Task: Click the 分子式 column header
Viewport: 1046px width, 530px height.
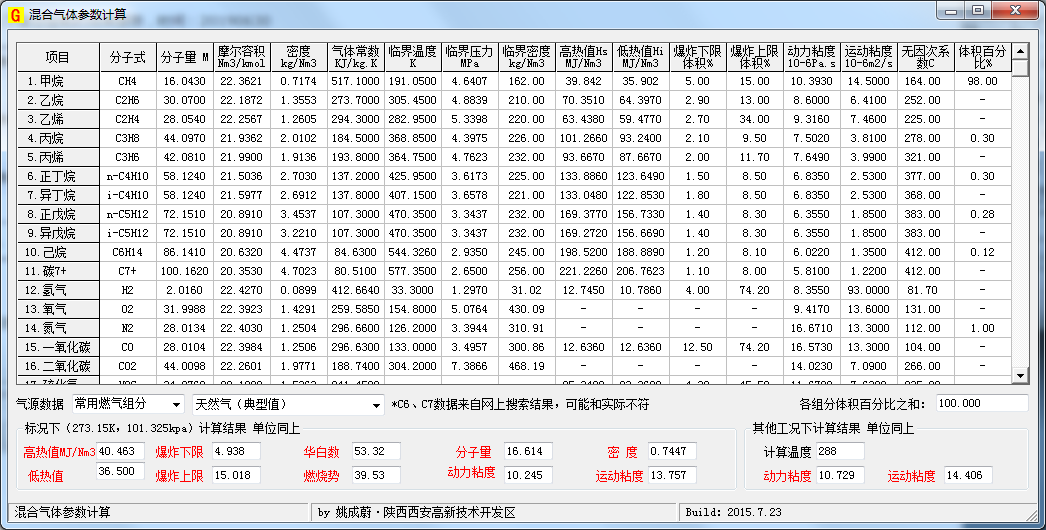Action: [x=128, y=57]
